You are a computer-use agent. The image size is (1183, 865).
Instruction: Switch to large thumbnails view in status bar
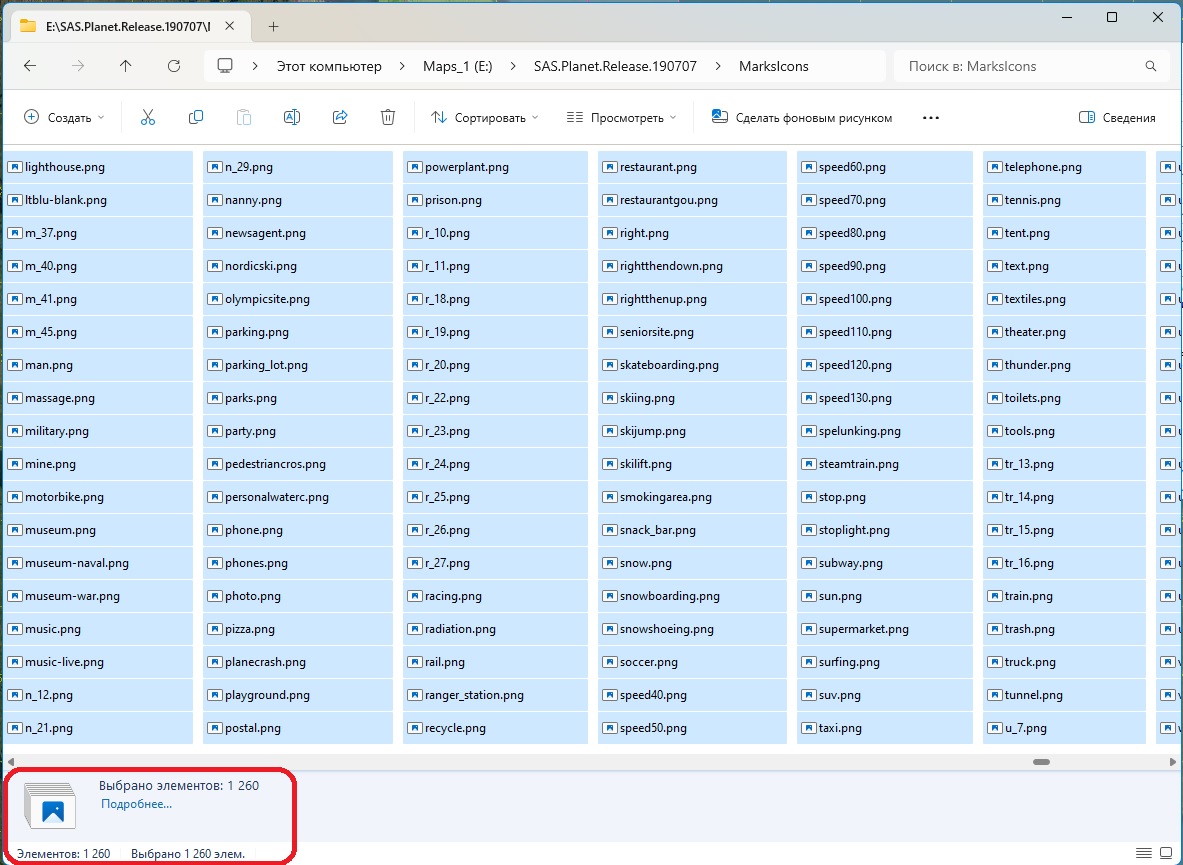1166,853
